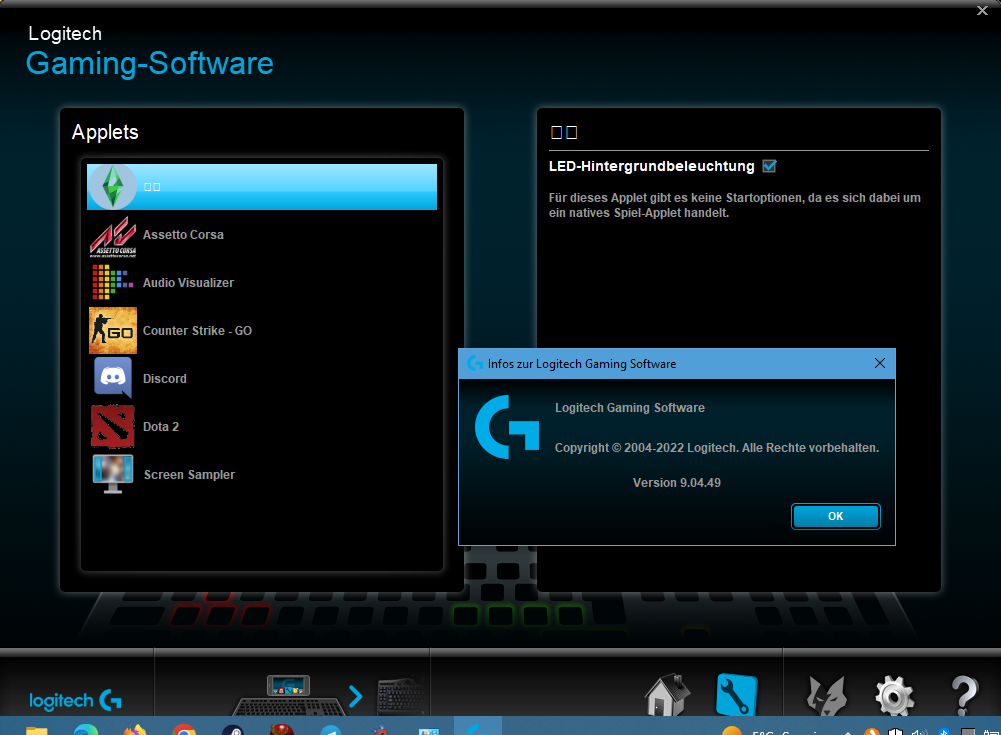The height and width of the screenshot is (735, 1001).
Task: Open help with the question mark icon
Action: click(x=964, y=695)
